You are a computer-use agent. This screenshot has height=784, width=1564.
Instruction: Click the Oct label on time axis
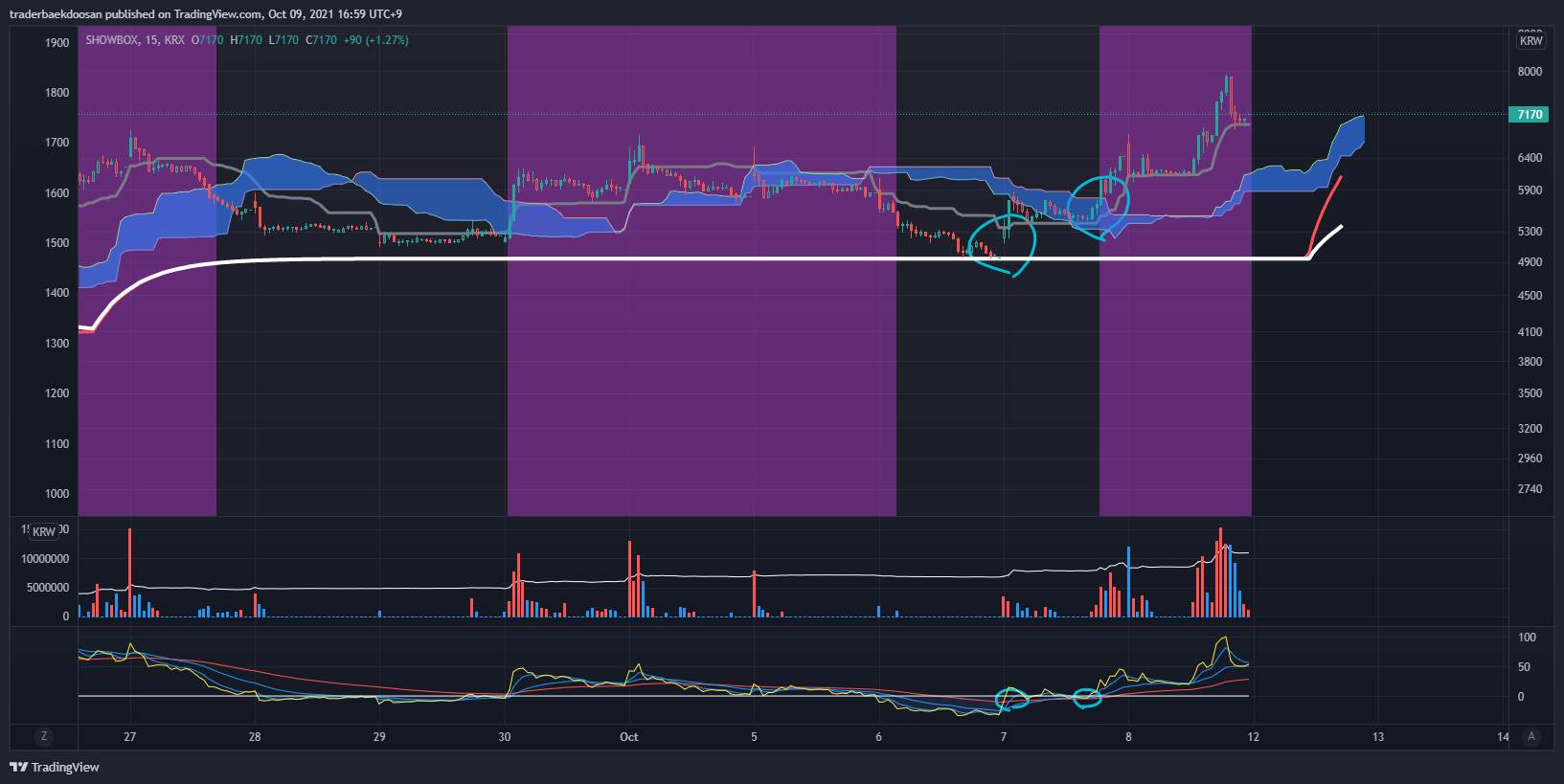point(629,736)
